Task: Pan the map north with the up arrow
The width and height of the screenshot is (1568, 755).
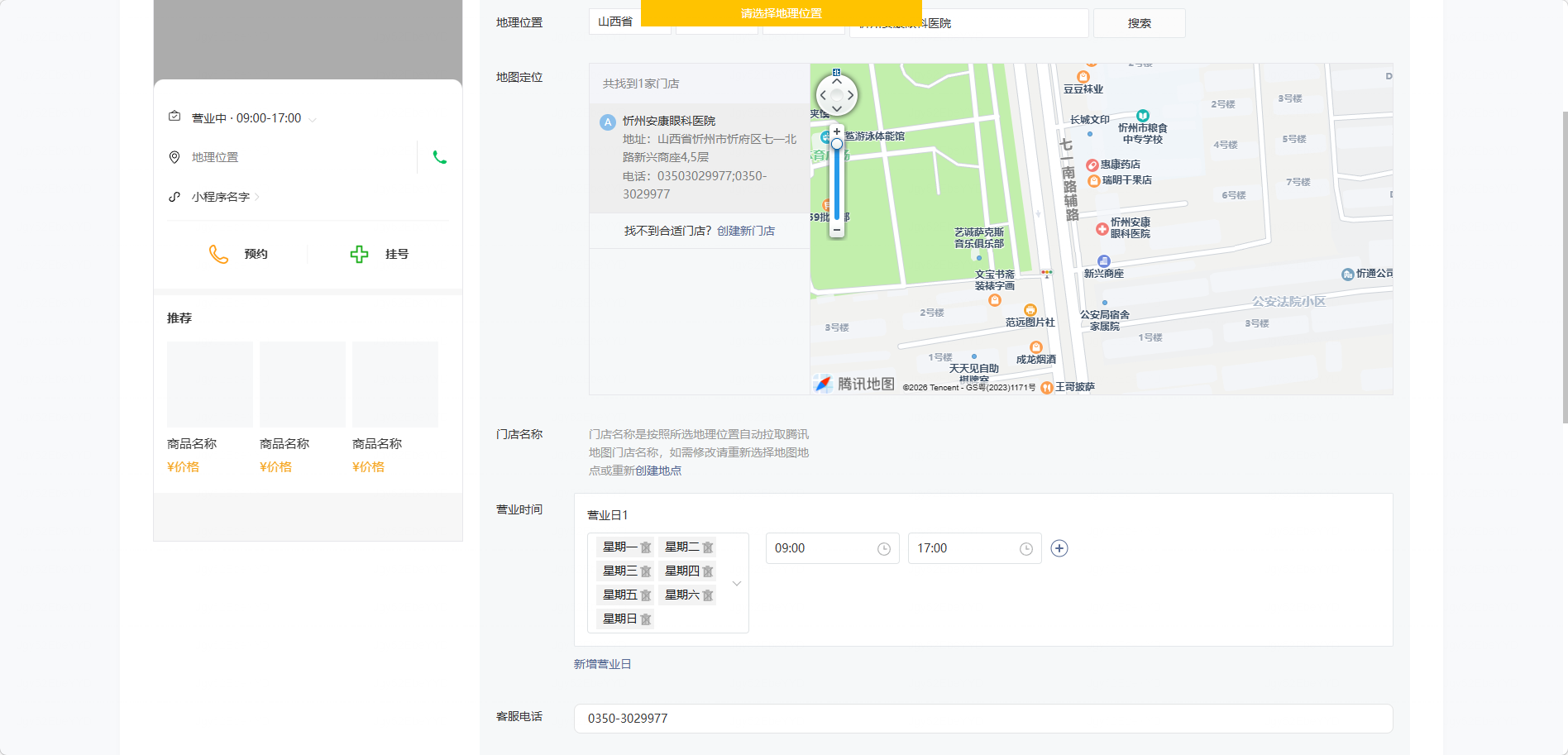Action: click(837, 81)
